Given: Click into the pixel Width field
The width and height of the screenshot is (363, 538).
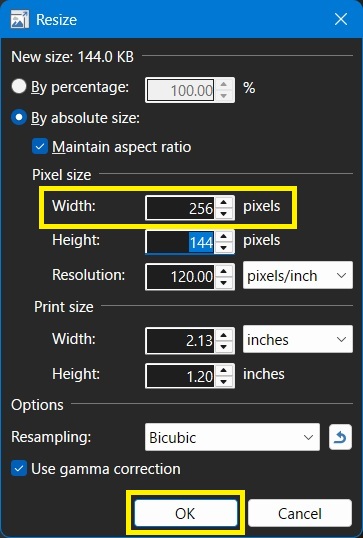Looking at the screenshot, I should click(180, 208).
